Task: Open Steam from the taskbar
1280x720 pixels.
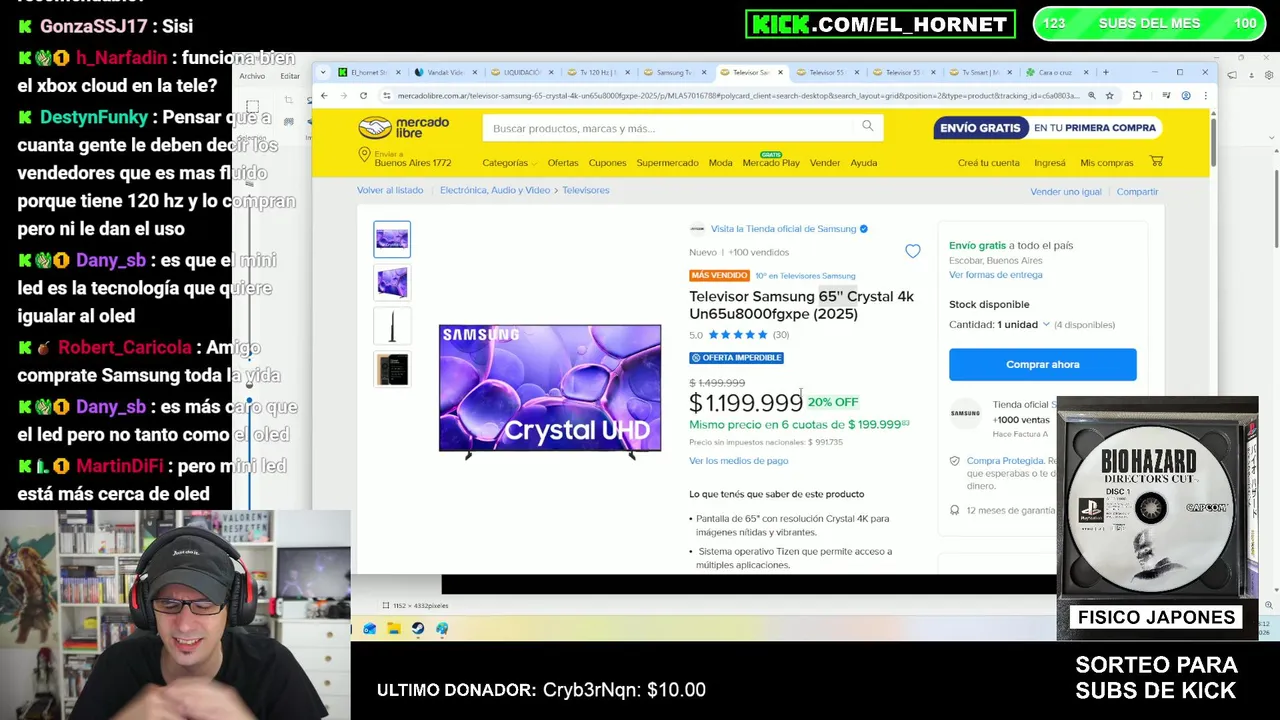Action: pos(418,629)
